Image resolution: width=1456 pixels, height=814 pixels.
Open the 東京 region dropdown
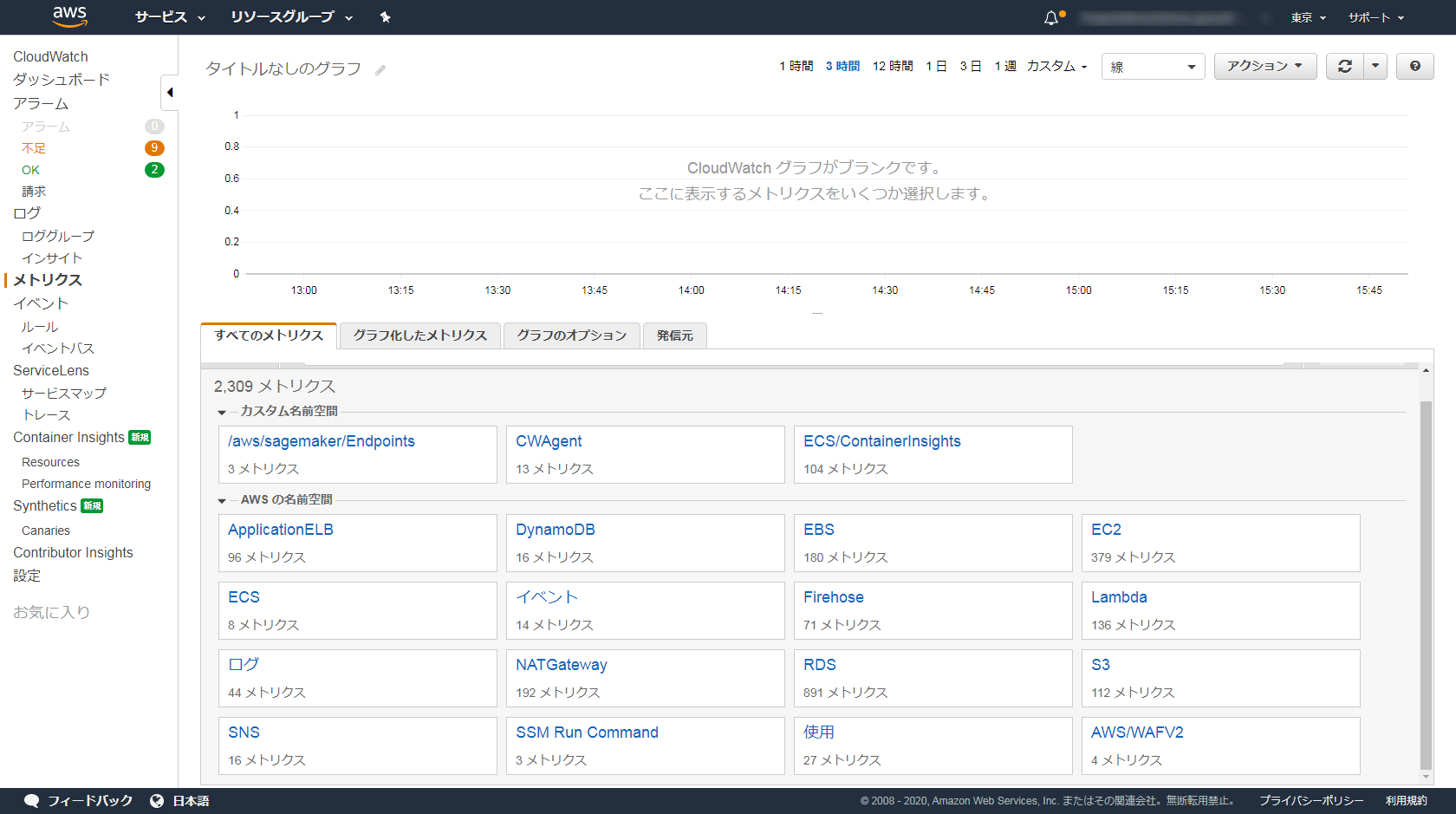point(1308,17)
